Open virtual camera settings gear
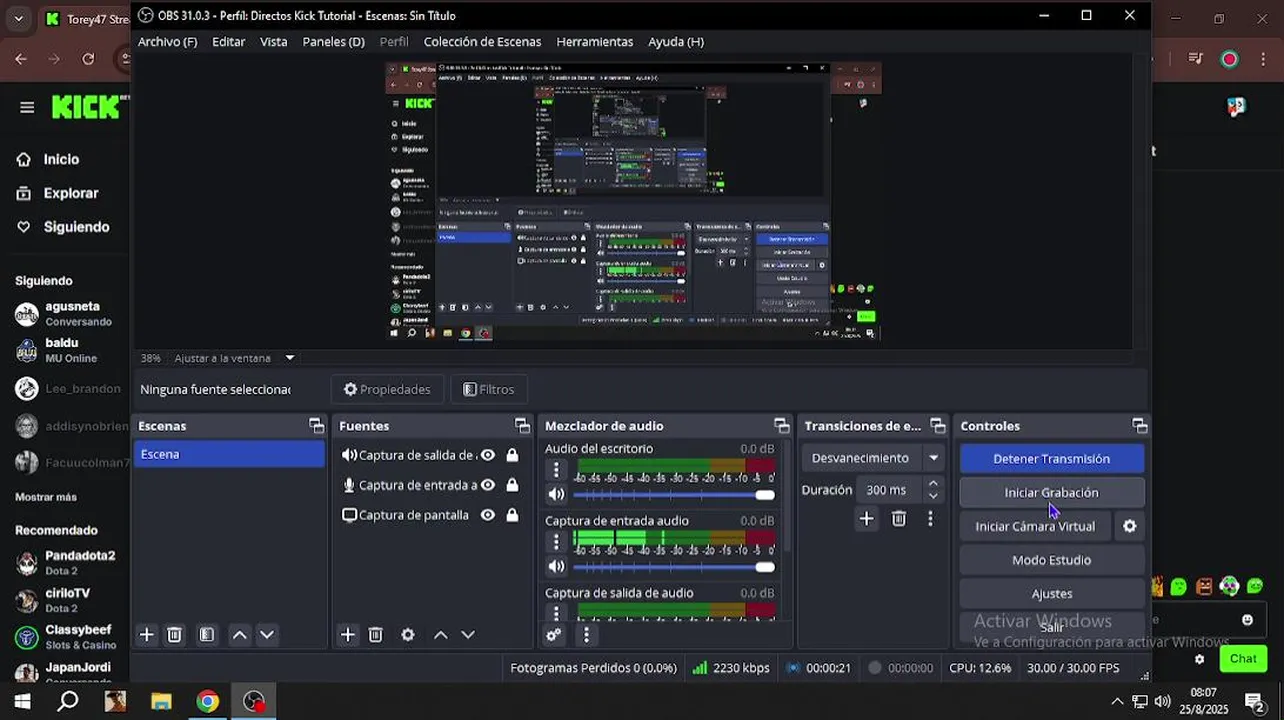Image resolution: width=1284 pixels, height=720 pixels. 1130,526
